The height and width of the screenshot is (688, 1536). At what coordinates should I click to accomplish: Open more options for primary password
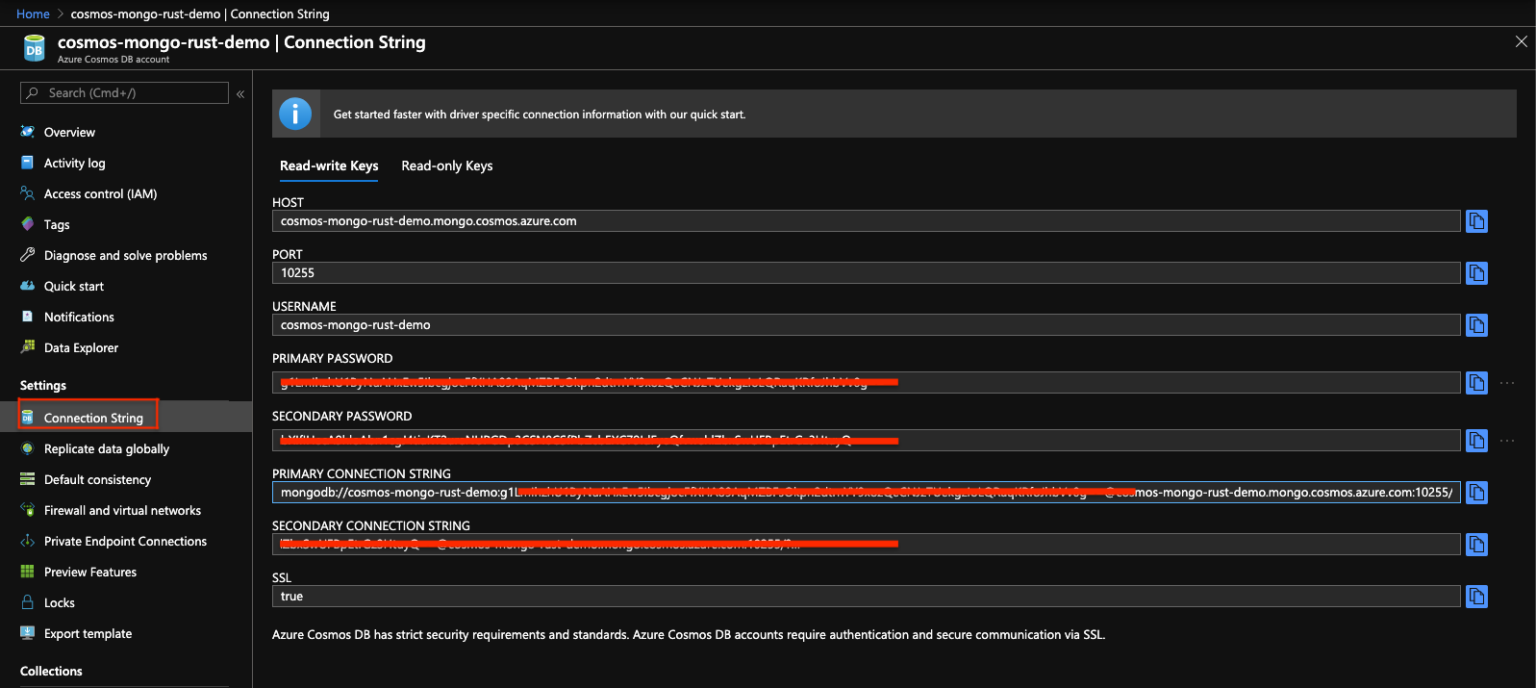point(1507,383)
